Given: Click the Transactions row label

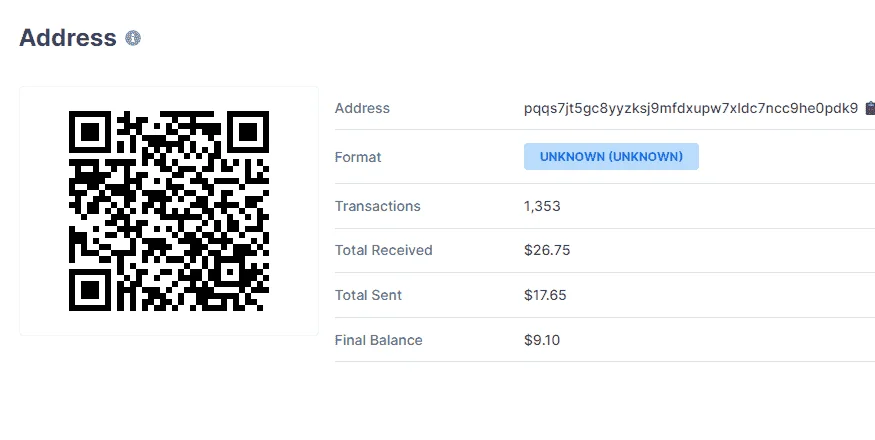Looking at the screenshot, I should (x=378, y=206).
